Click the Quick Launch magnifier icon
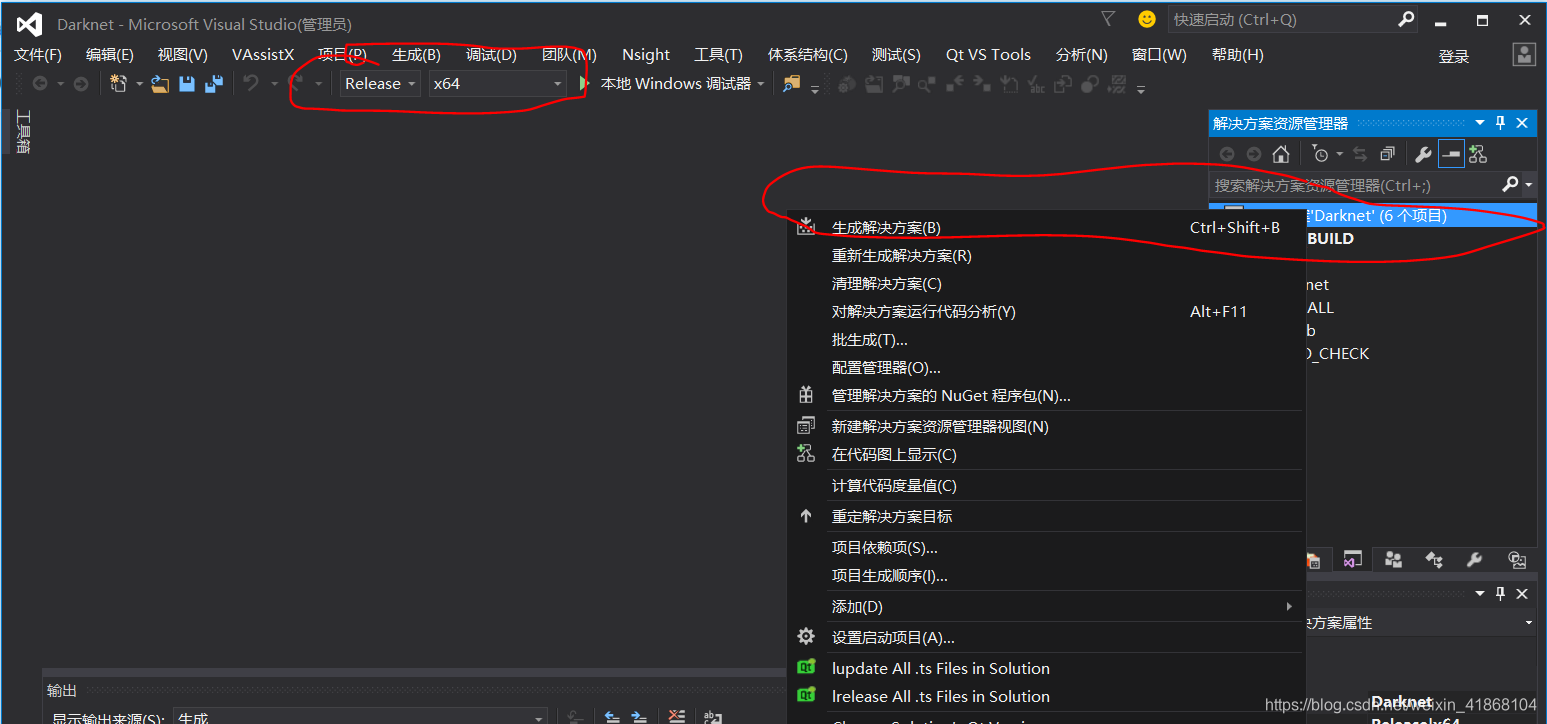The image size is (1547, 724). pos(1406,19)
